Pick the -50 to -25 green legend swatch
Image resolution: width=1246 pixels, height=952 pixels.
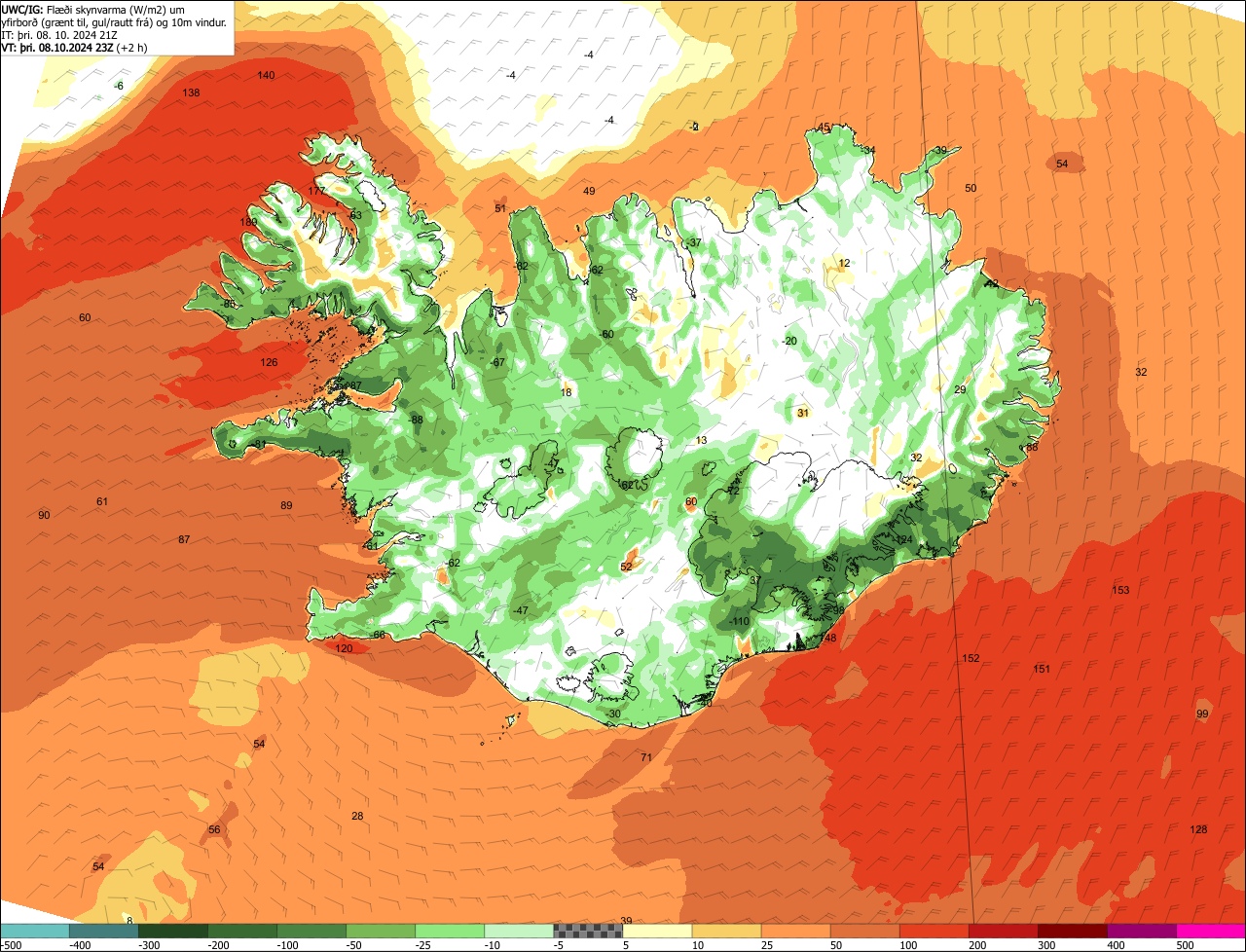[x=380, y=931]
